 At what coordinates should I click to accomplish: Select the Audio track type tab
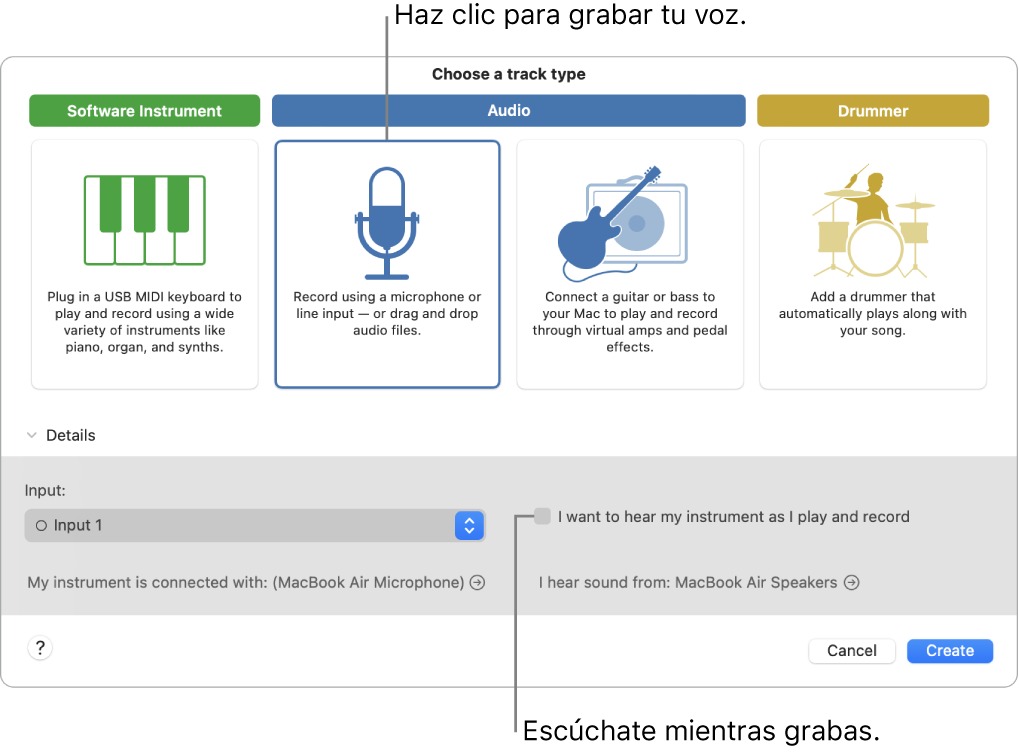pos(508,110)
